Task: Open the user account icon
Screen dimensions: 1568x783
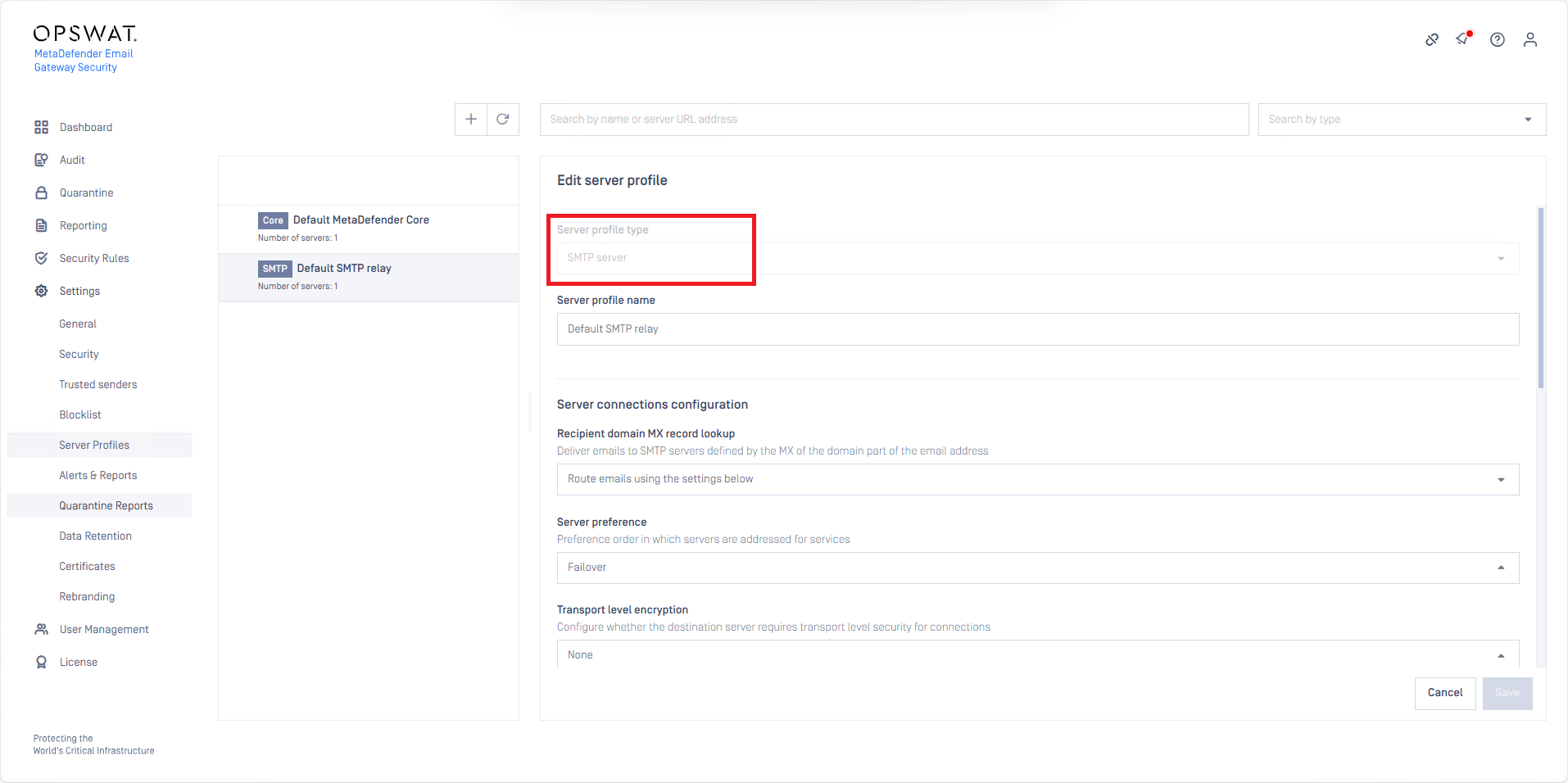Action: [x=1529, y=39]
